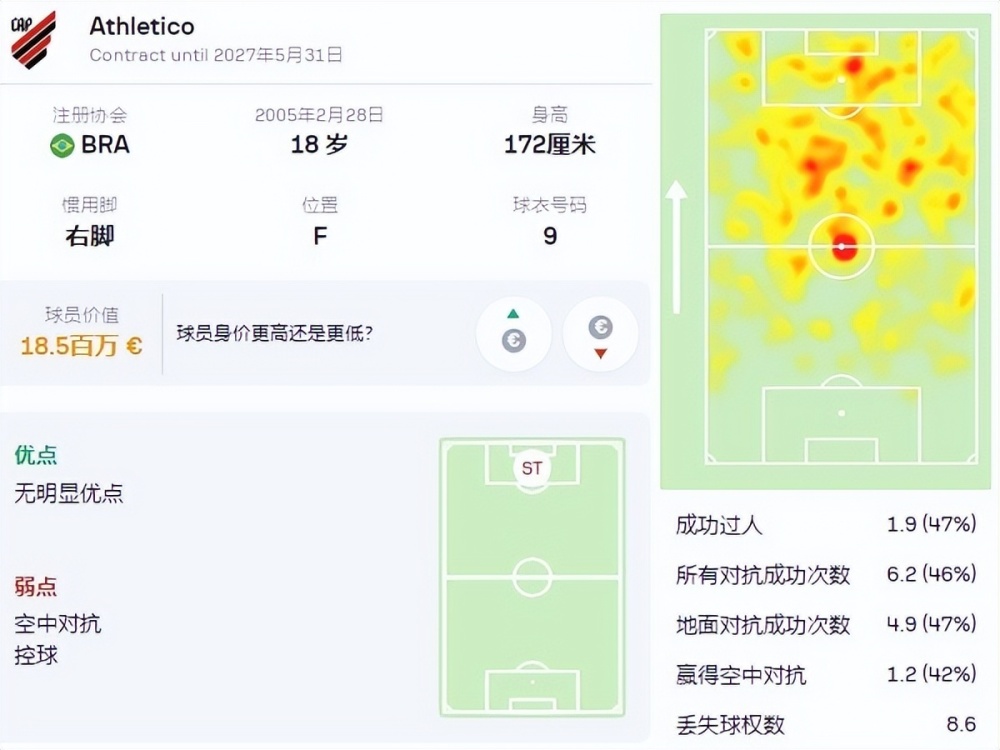This screenshot has width=1000, height=750.
Task: Click the red hotspot at heatmap center circle
Action: click(843, 247)
